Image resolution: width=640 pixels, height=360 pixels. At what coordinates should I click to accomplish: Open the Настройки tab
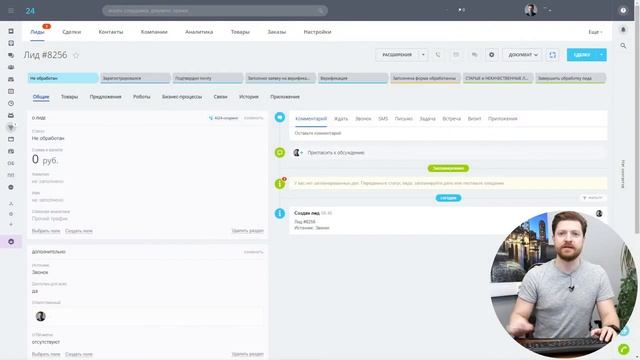[x=317, y=32]
